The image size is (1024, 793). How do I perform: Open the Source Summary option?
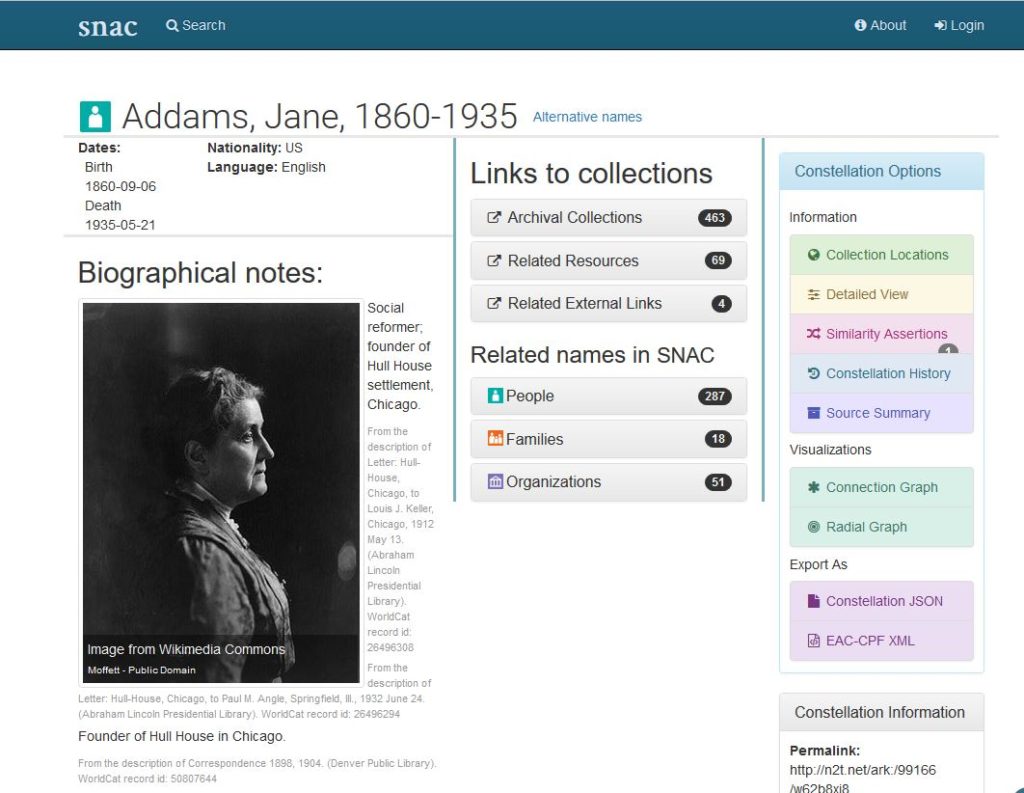coord(881,413)
